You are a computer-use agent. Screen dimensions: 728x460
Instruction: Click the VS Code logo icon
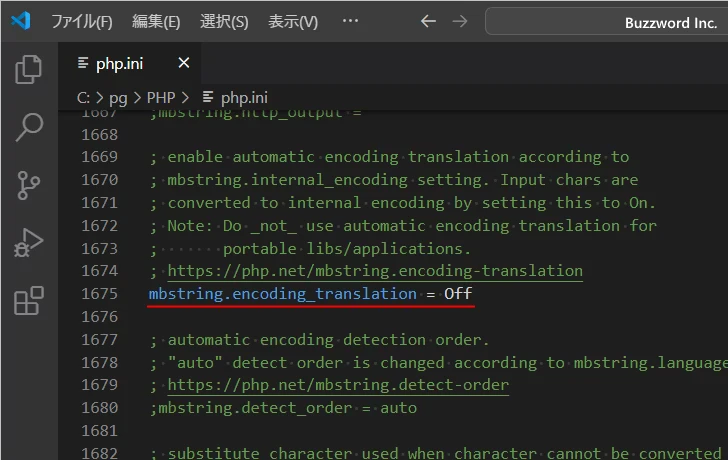[20, 20]
